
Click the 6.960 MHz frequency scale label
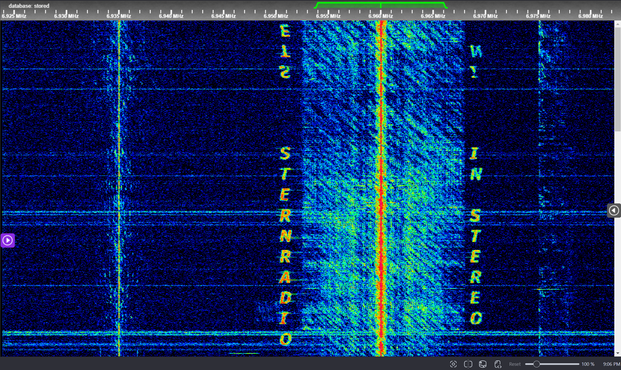point(381,16)
